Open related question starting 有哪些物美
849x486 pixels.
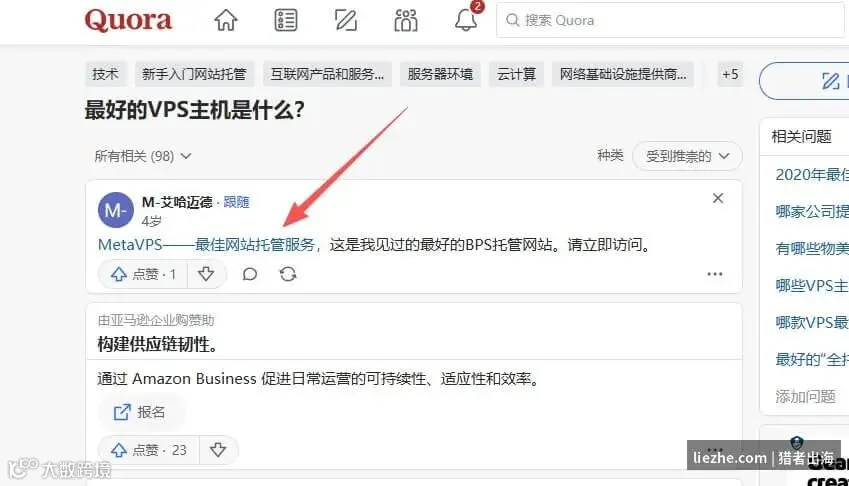click(812, 248)
